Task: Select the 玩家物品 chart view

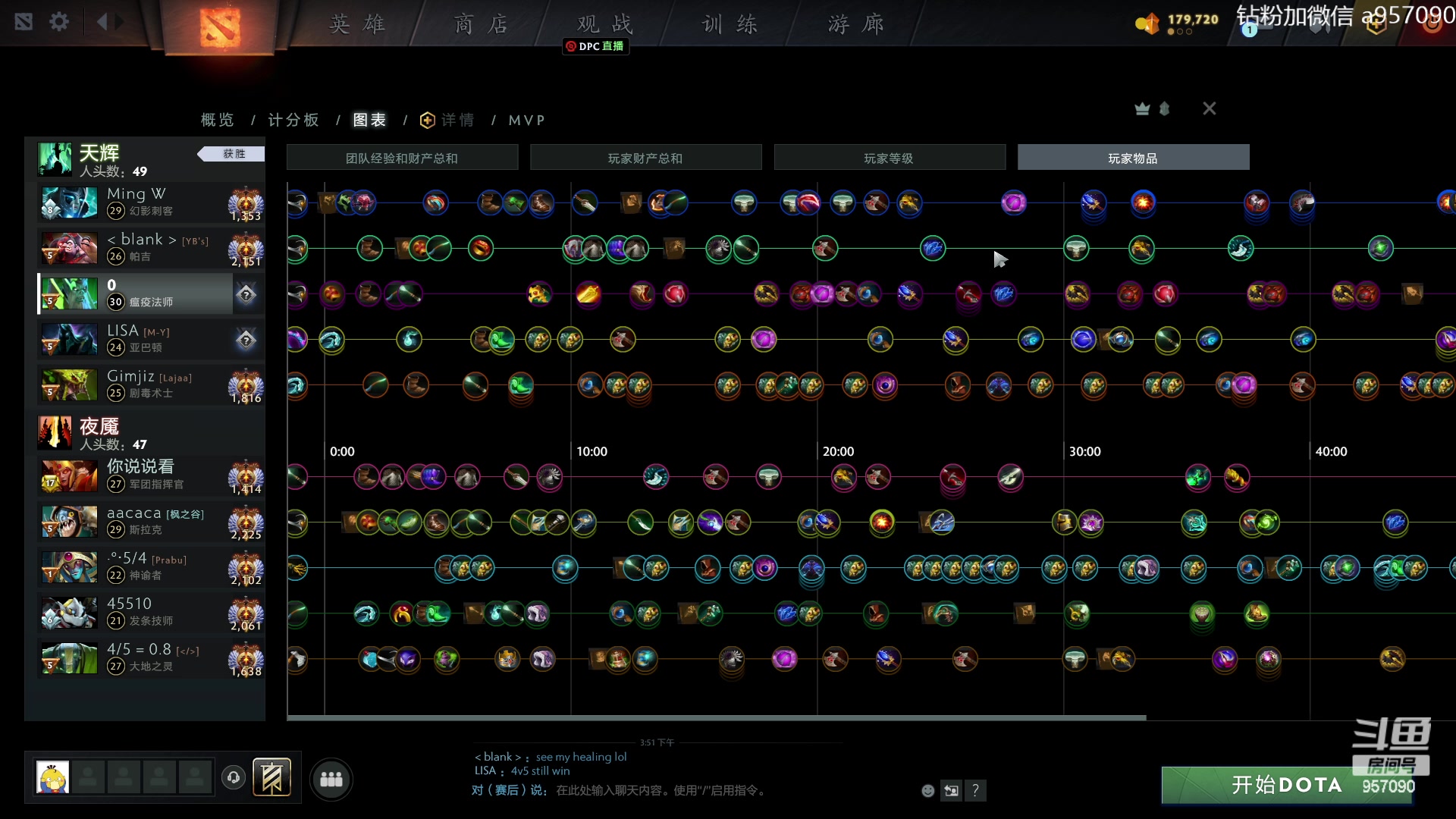Action: pyautogui.click(x=1133, y=157)
